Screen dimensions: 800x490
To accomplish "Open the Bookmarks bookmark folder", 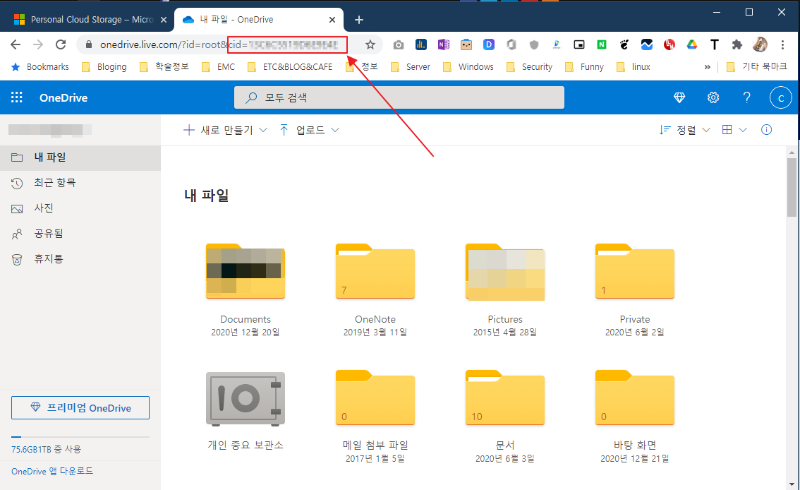I will click(40, 67).
